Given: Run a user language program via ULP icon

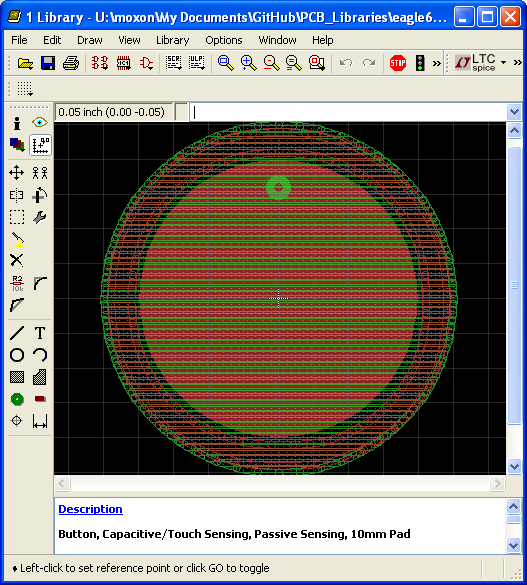Looking at the screenshot, I should coord(197,63).
